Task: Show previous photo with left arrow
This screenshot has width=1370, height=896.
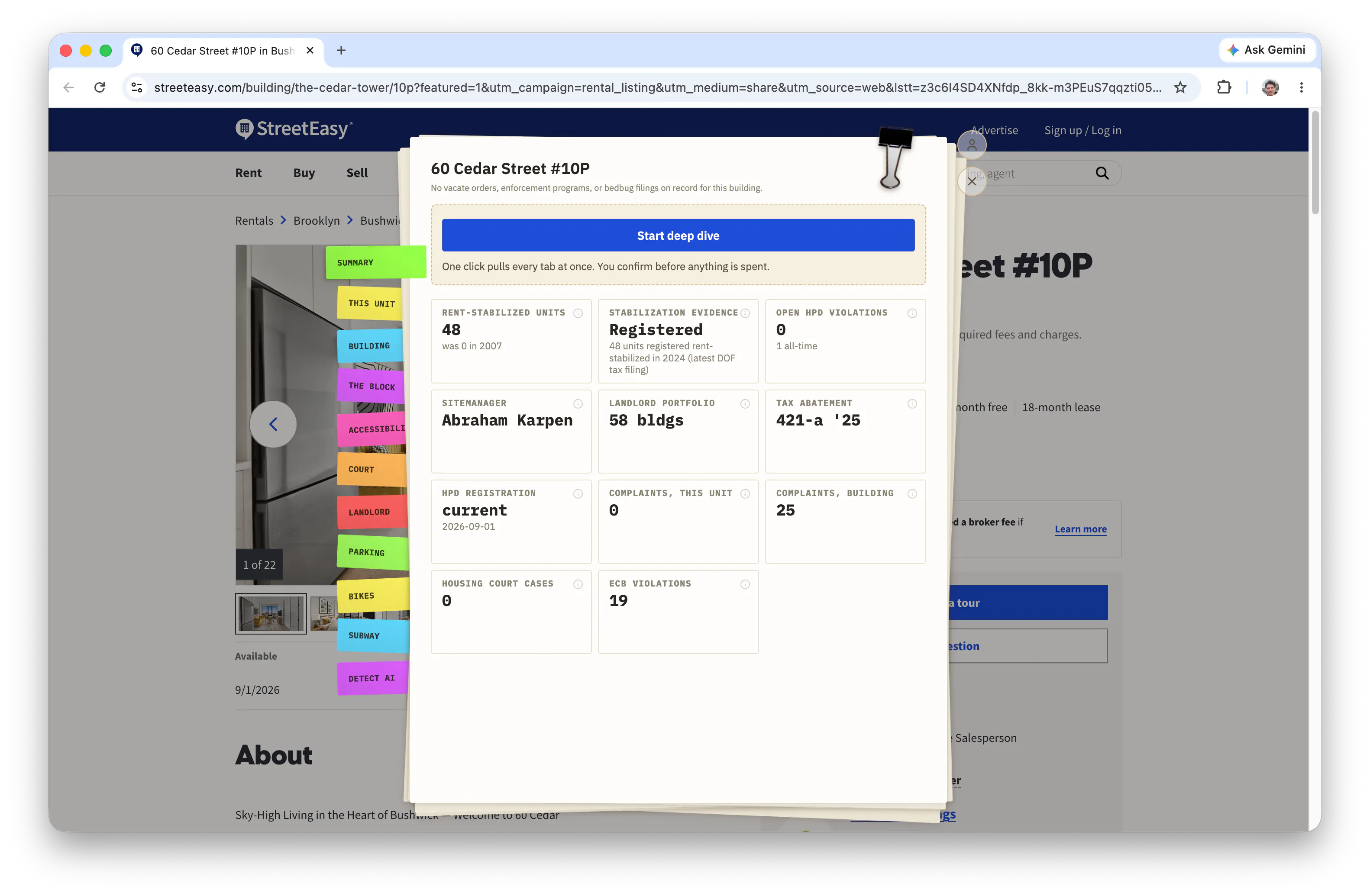Action: coord(273,424)
